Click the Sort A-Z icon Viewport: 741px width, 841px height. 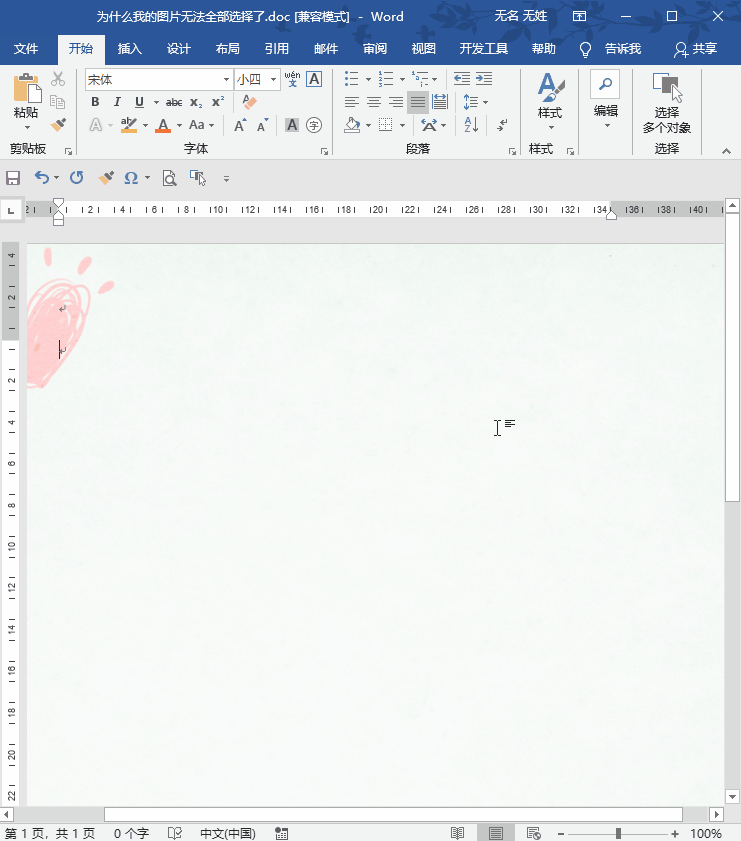coord(471,125)
